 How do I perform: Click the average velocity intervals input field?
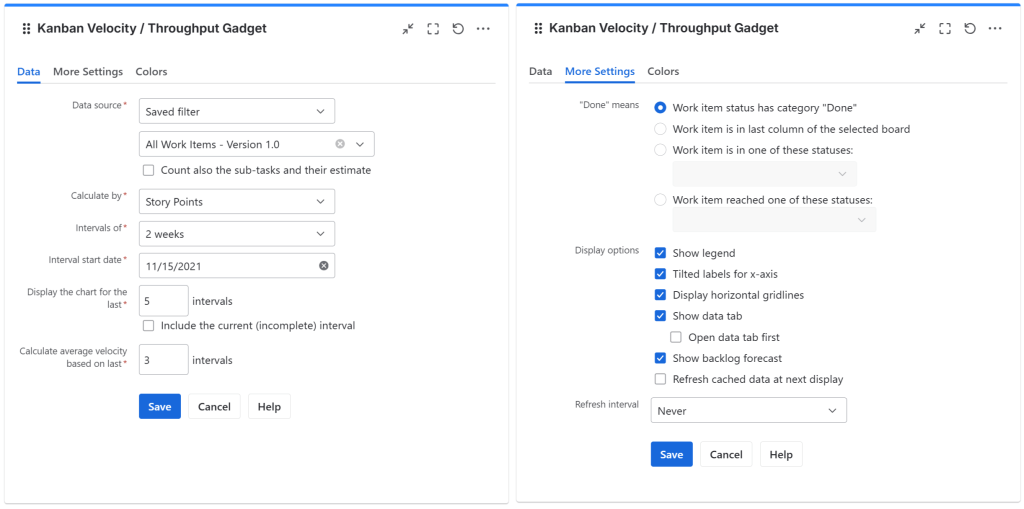pos(163,360)
